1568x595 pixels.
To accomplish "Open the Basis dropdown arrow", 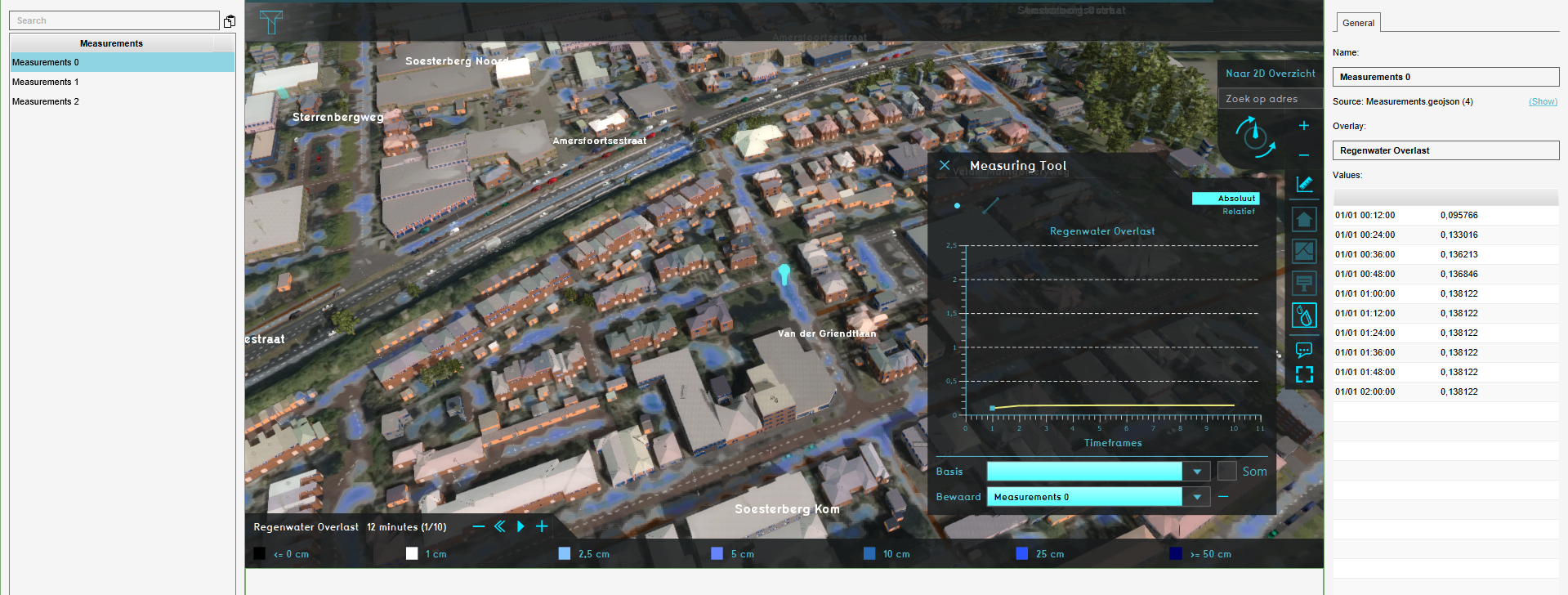I will pyautogui.click(x=1197, y=472).
